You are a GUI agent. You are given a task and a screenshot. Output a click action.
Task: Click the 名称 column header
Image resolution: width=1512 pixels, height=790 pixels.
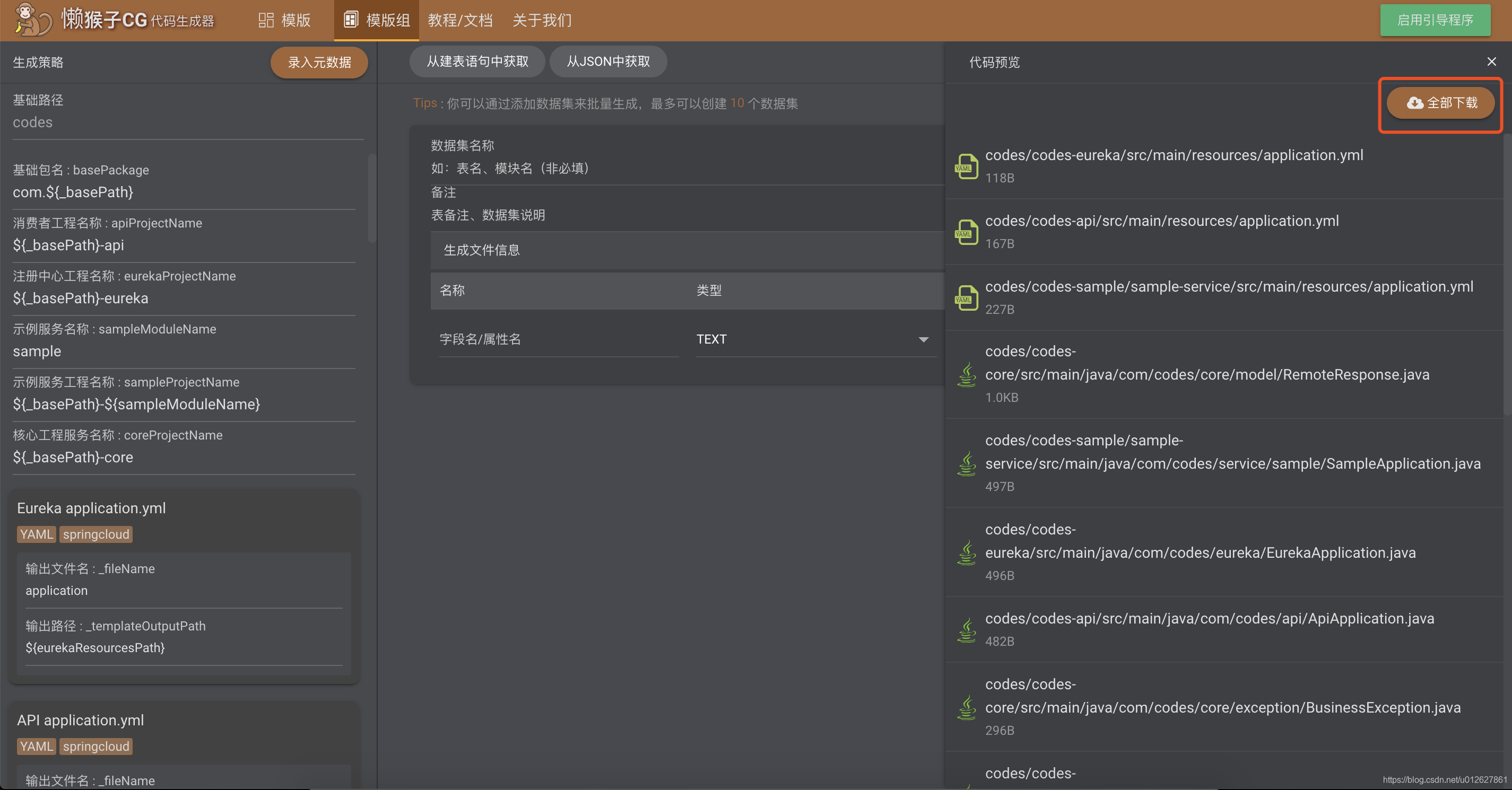[452, 291]
